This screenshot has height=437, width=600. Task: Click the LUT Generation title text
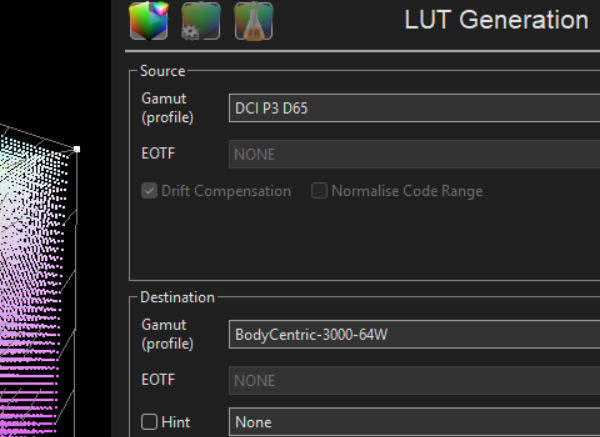pyautogui.click(x=496, y=20)
